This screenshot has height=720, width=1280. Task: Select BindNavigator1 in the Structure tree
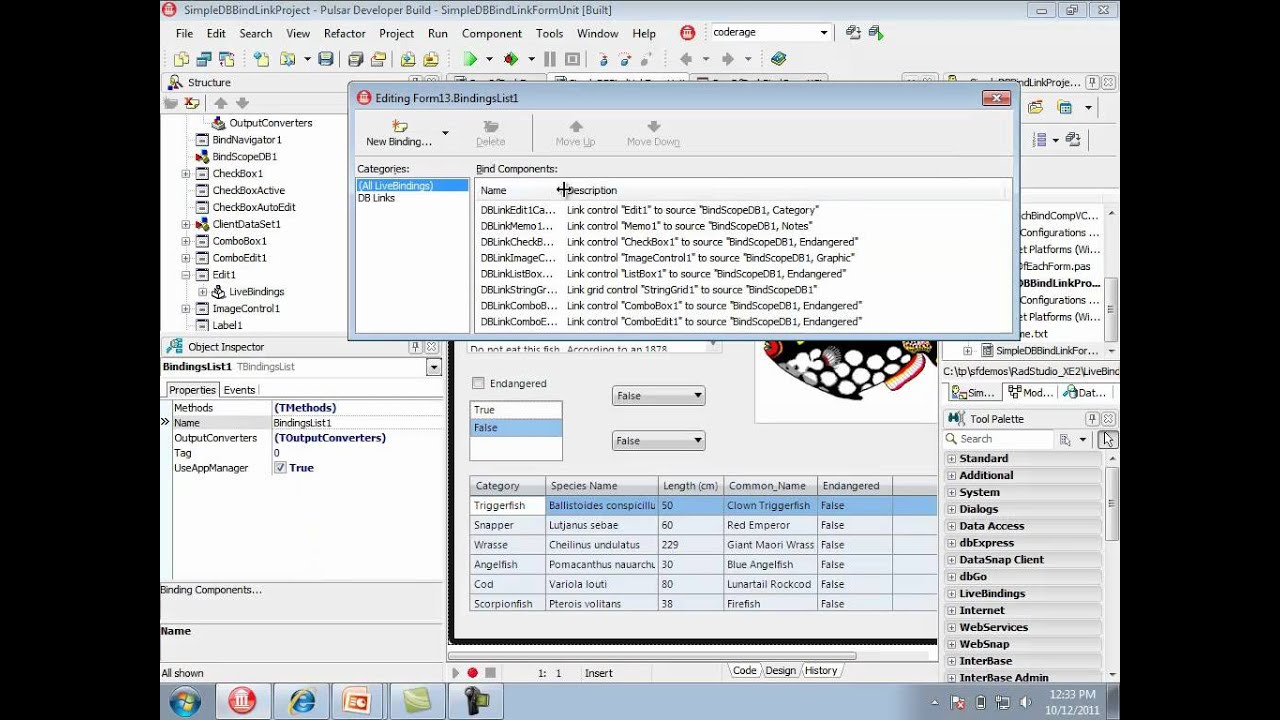tap(247, 140)
